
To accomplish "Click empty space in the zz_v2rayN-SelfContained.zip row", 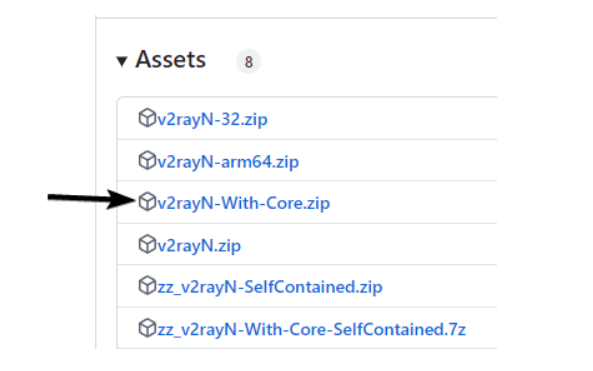I will pos(439,286).
